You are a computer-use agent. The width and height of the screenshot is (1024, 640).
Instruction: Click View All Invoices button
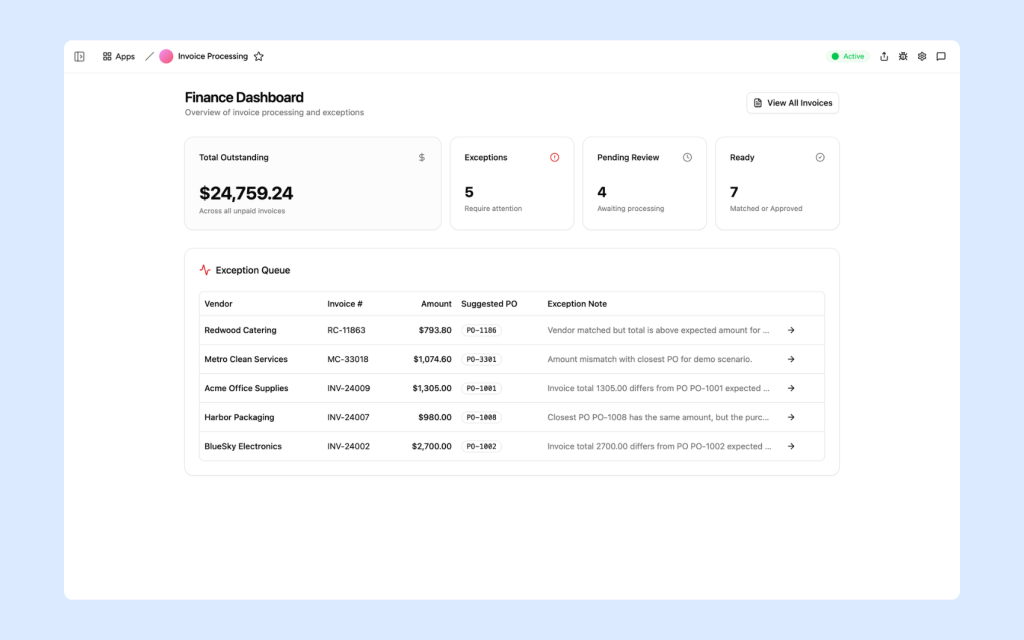coord(793,103)
